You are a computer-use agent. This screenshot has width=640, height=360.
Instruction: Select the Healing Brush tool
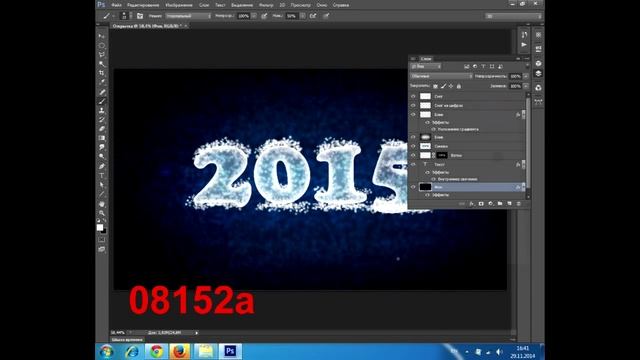(102, 92)
